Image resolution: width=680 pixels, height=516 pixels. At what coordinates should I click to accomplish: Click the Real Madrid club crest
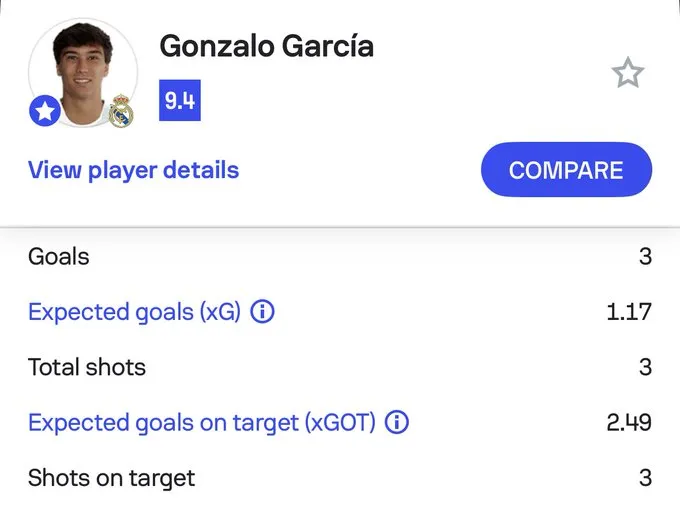pos(122,111)
